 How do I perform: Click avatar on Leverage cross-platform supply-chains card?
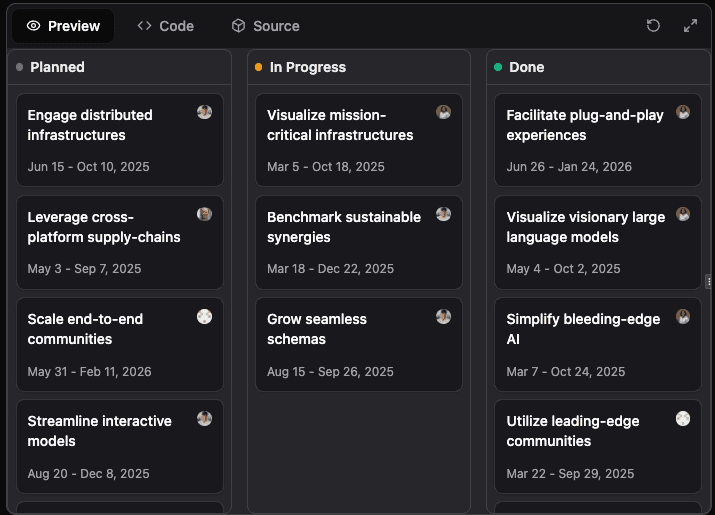pos(205,214)
